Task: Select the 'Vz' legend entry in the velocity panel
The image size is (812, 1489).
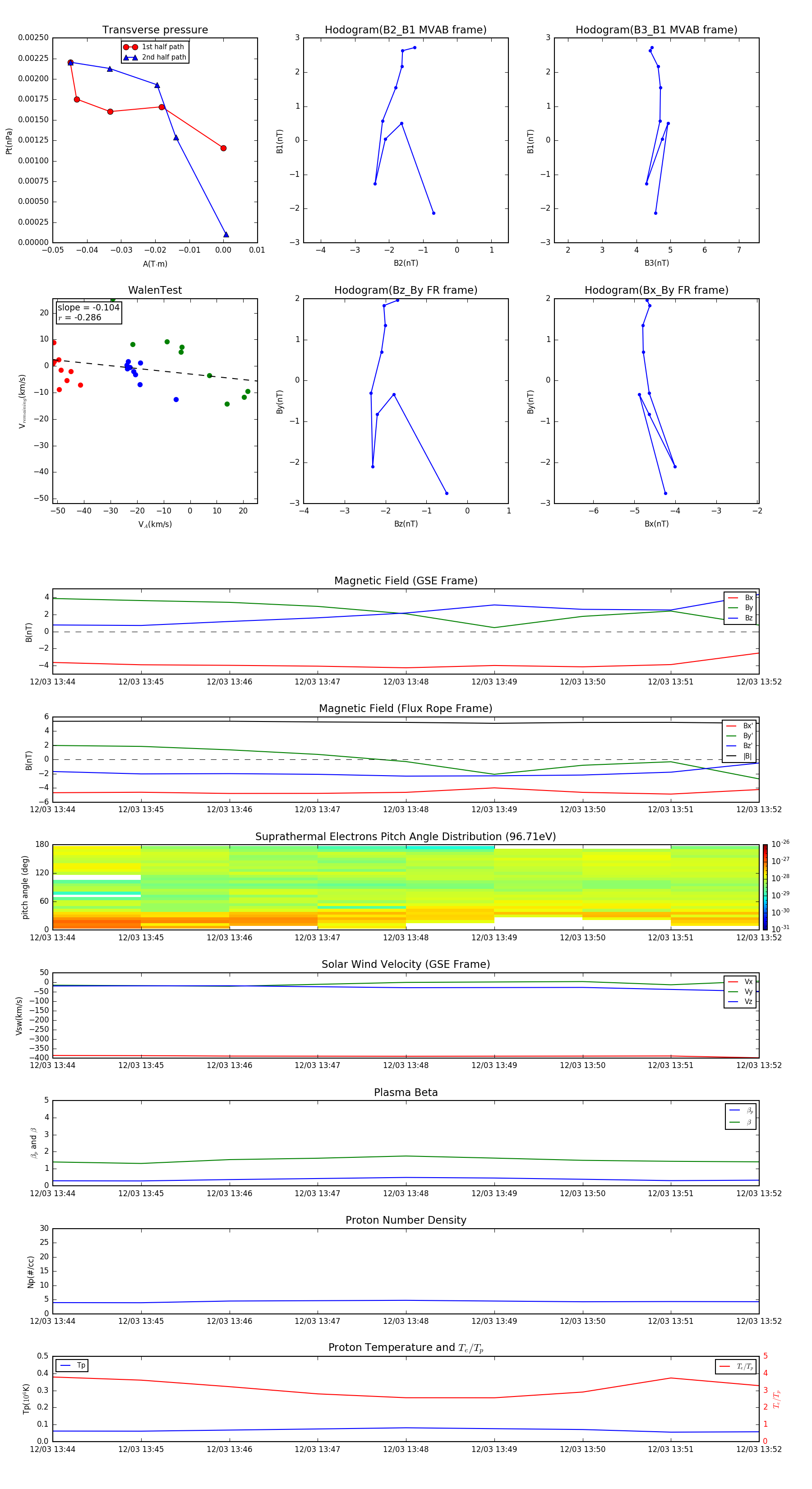Action: coord(740,1002)
